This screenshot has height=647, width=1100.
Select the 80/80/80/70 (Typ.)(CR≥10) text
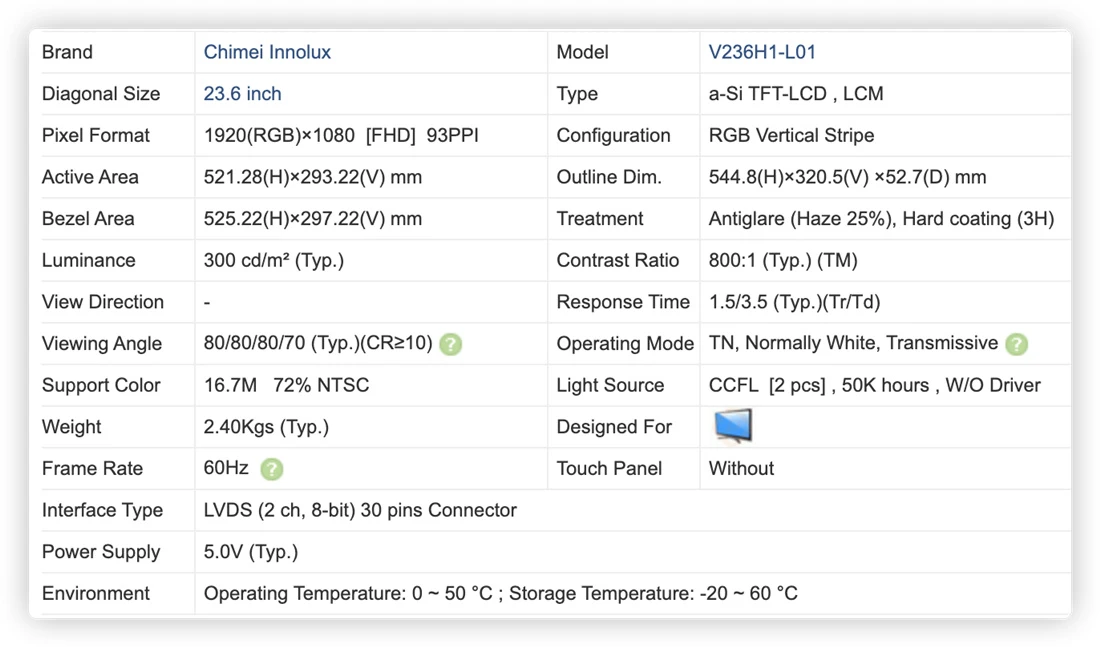coord(318,343)
